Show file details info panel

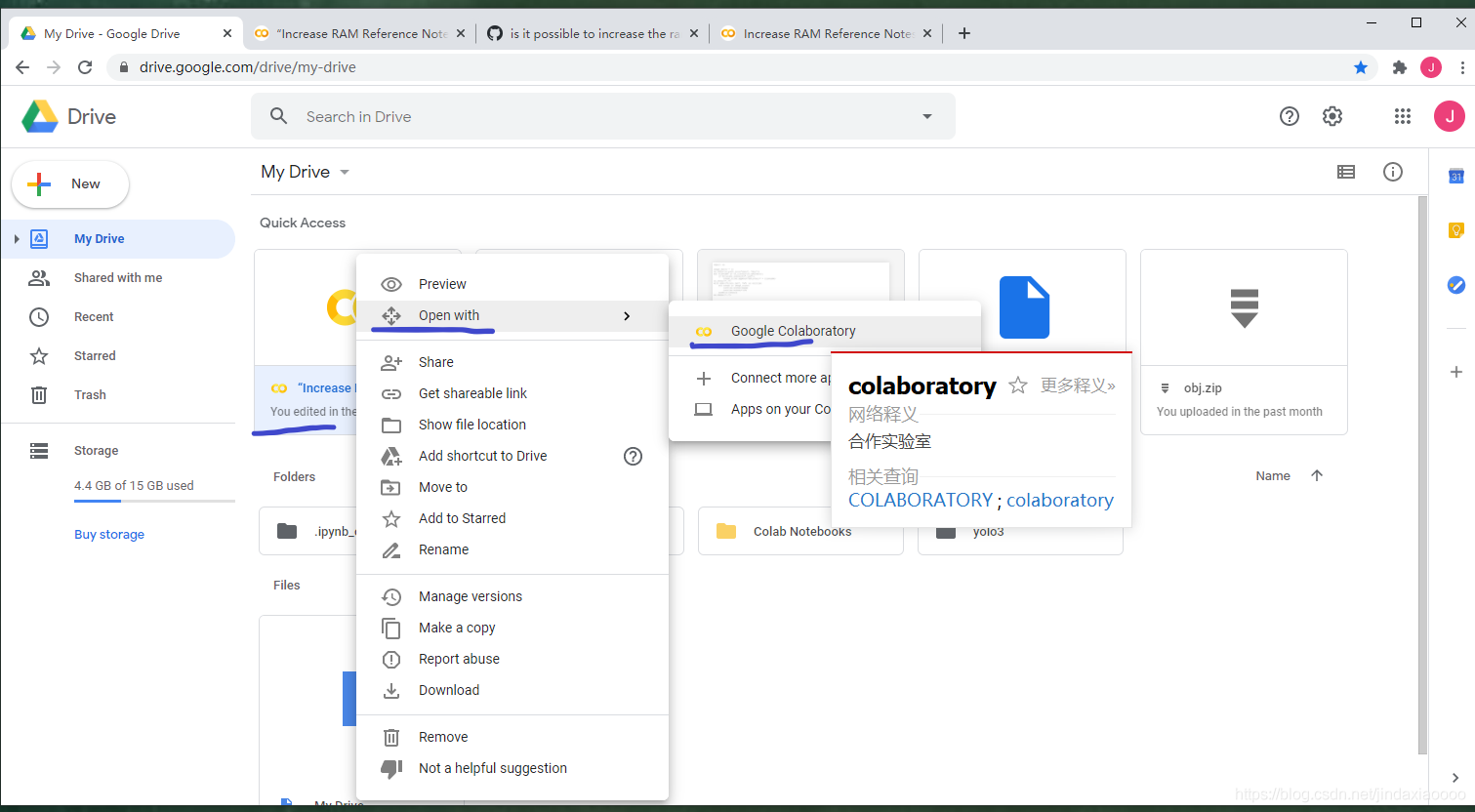click(1393, 172)
